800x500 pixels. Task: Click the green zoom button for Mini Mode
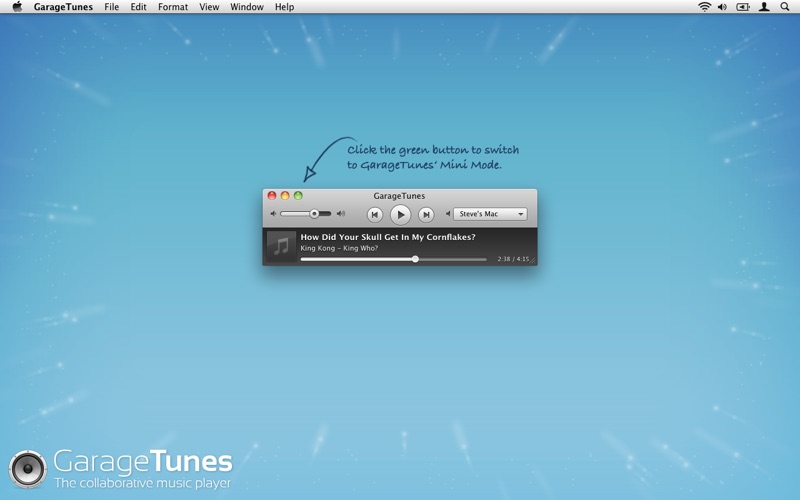298,195
